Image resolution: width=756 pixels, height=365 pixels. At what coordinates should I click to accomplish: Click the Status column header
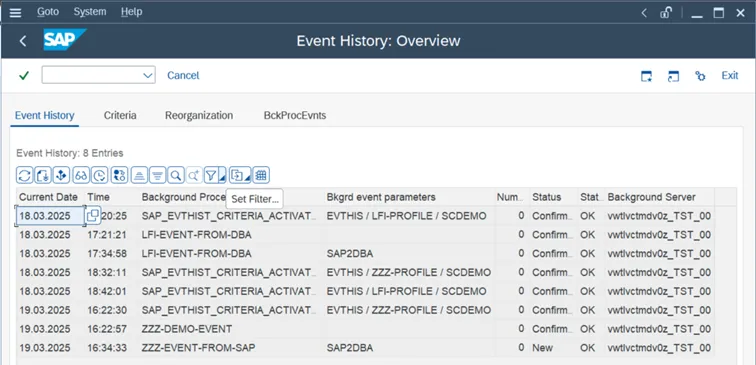pos(547,197)
